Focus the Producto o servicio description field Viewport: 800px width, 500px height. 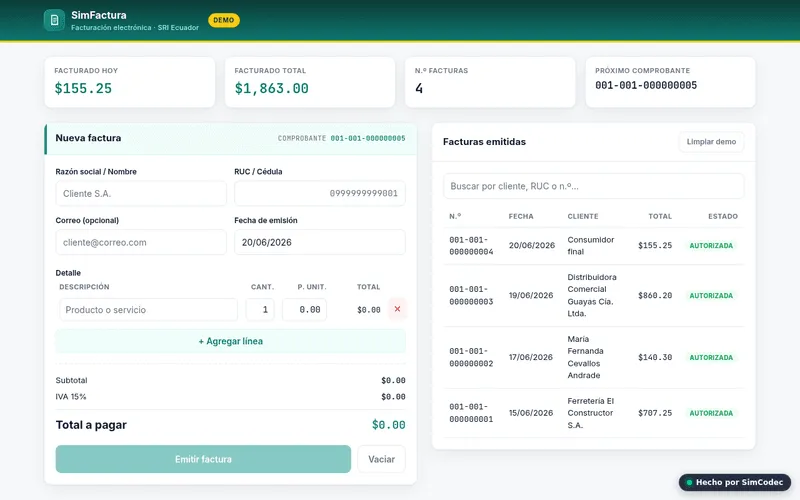[x=148, y=310]
